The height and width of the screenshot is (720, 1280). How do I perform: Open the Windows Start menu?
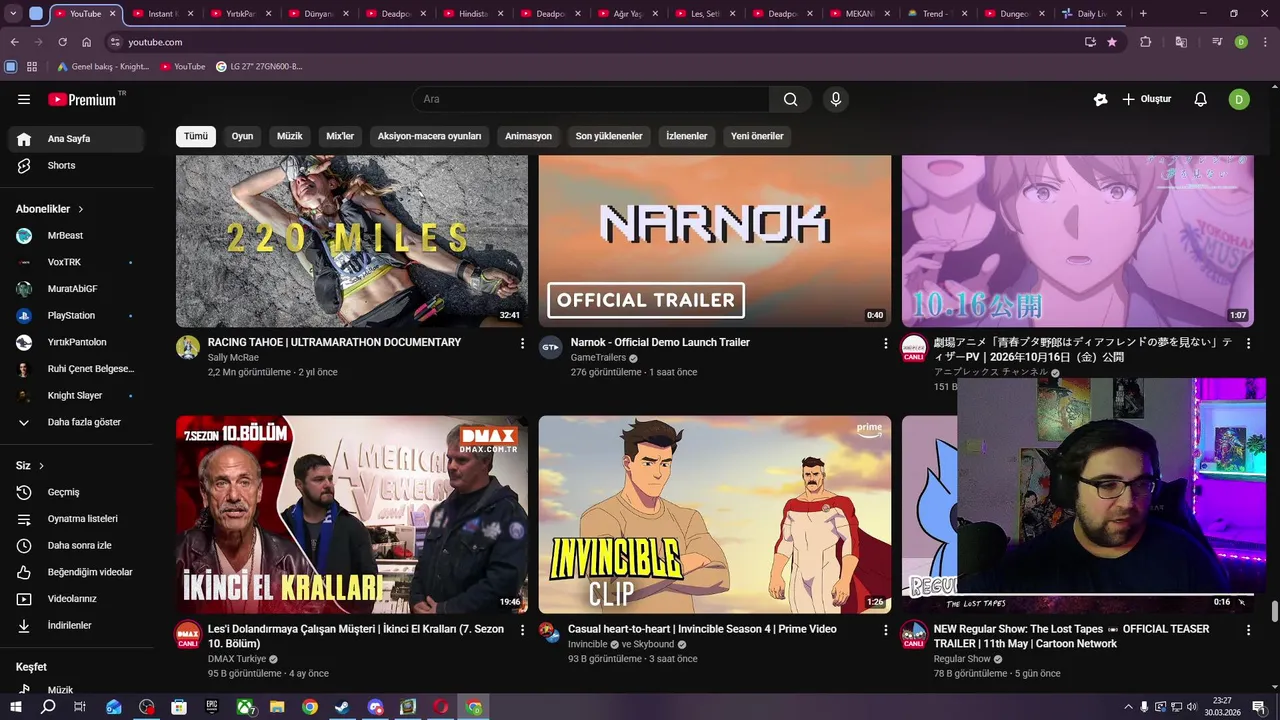coord(16,707)
